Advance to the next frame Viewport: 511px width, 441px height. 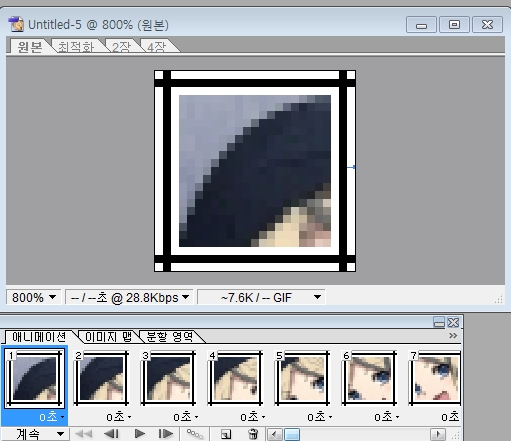[x=166, y=434]
